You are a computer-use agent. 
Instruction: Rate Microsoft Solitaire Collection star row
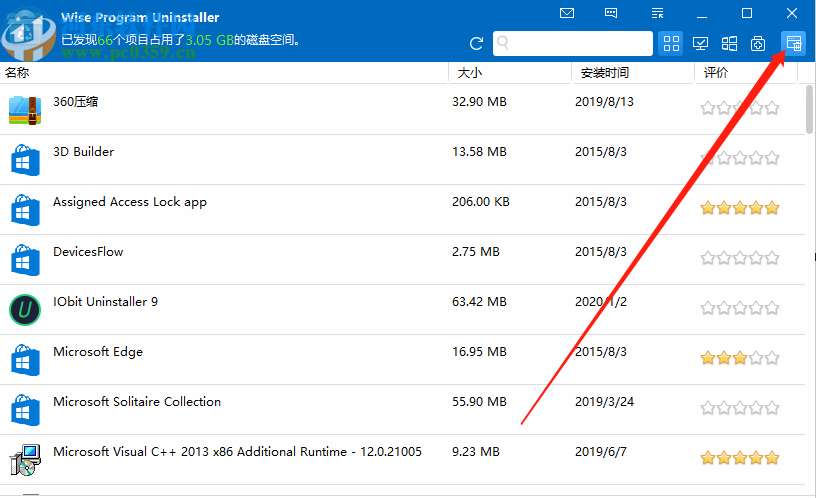[740, 408]
